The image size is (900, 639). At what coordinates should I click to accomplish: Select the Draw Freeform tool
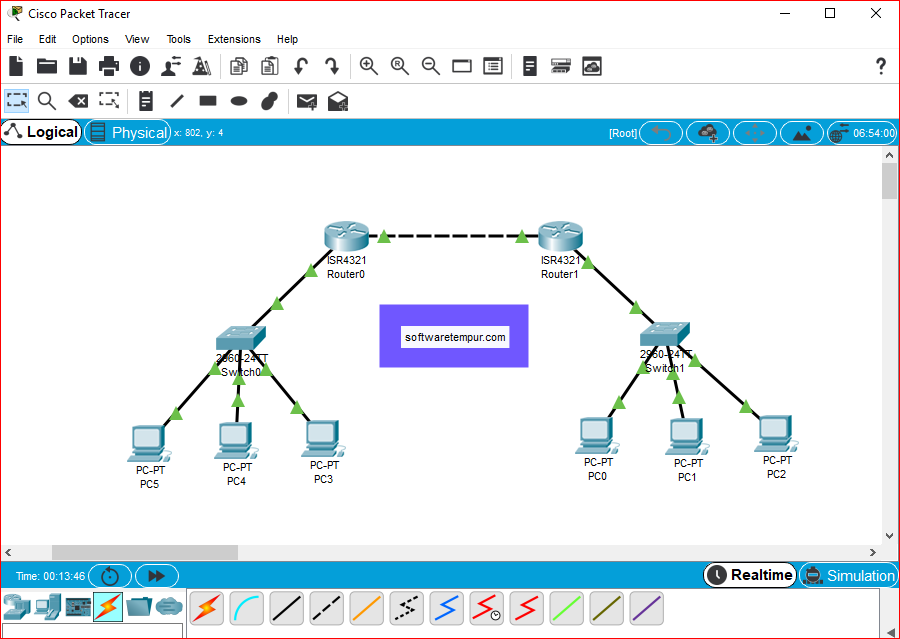(x=269, y=101)
